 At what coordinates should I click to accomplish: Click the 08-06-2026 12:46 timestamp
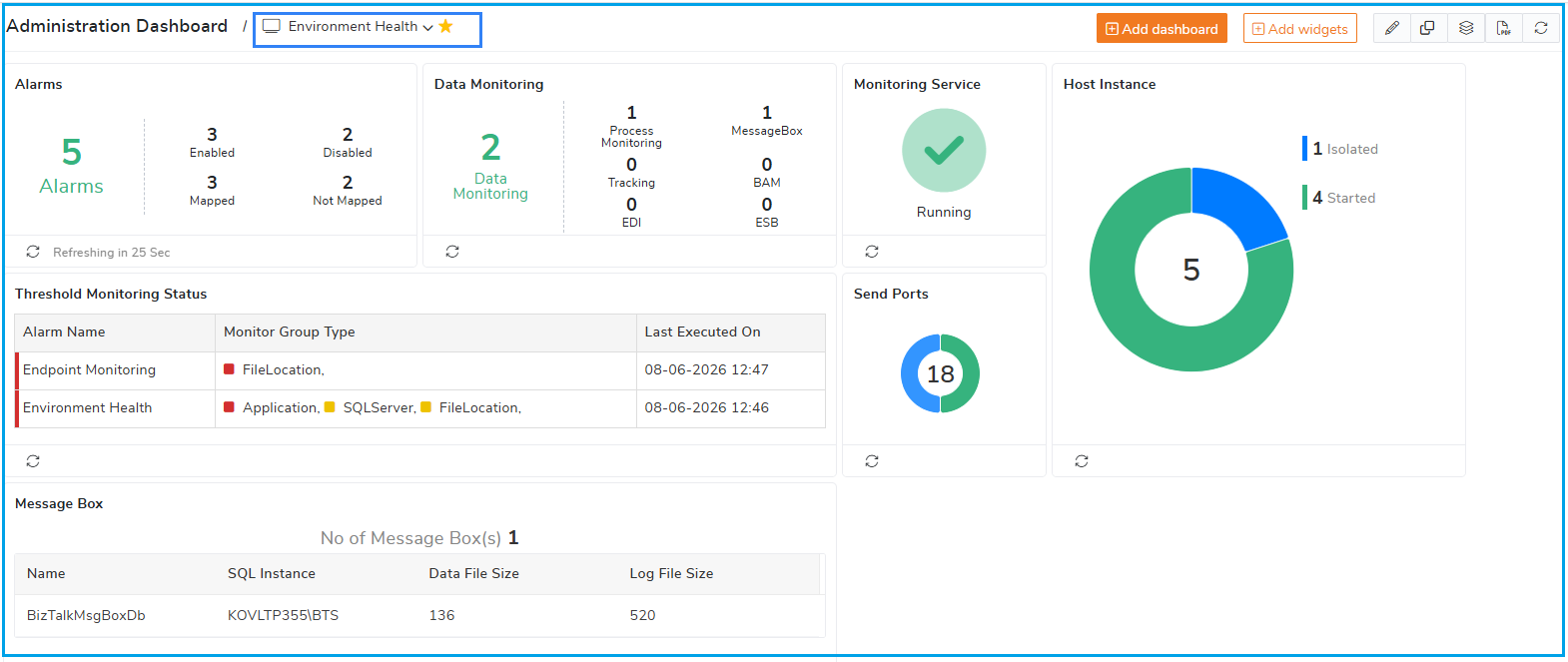[706, 407]
